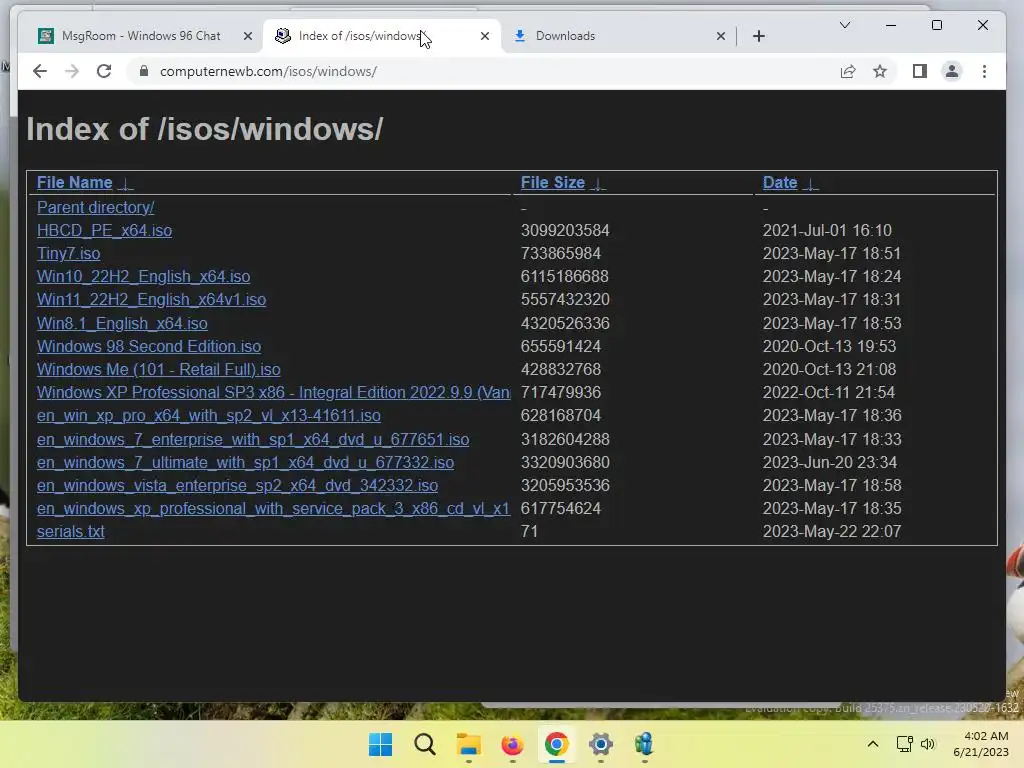Screen dimensions: 1024x768
Task: Download en_windows_7_ultimate_with_sp1 iso
Action: click(x=246, y=462)
